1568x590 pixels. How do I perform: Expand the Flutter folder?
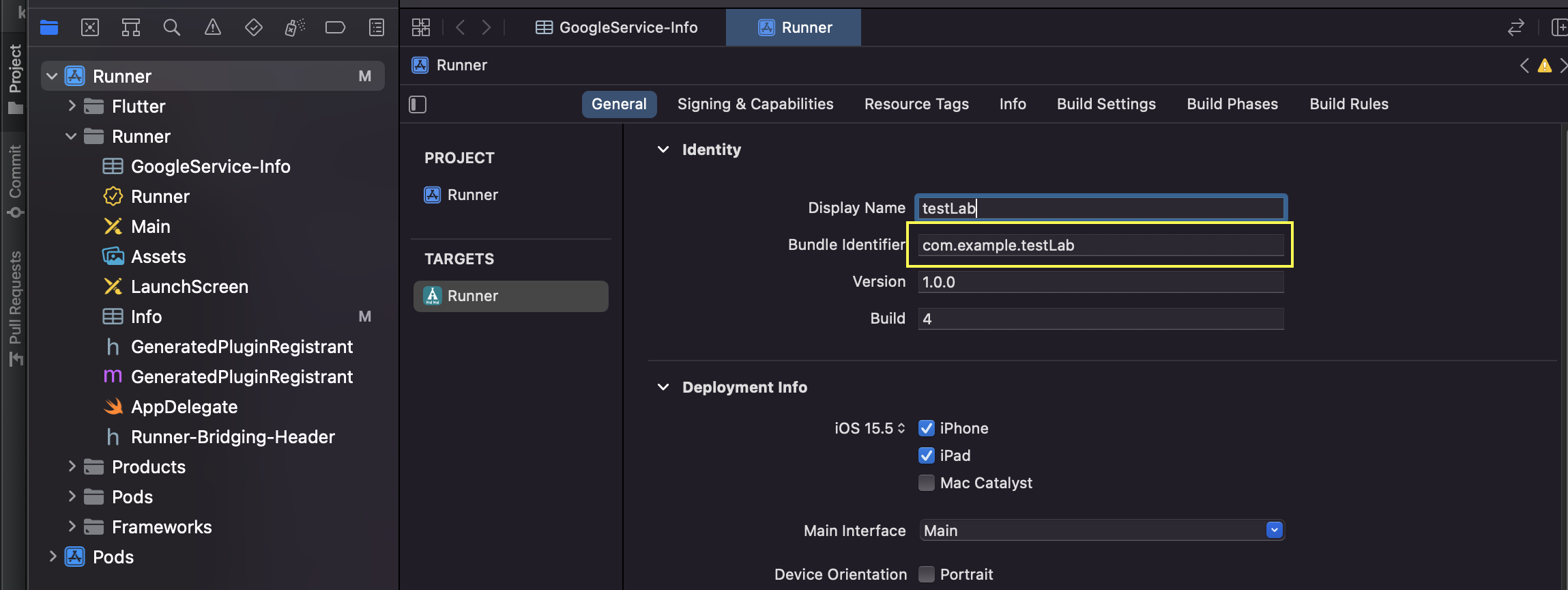coord(72,106)
